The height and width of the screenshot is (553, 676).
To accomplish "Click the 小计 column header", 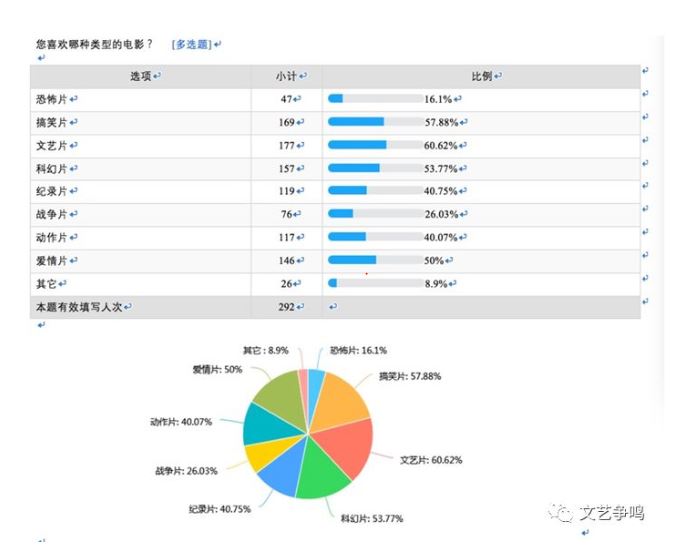I will 286,76.
